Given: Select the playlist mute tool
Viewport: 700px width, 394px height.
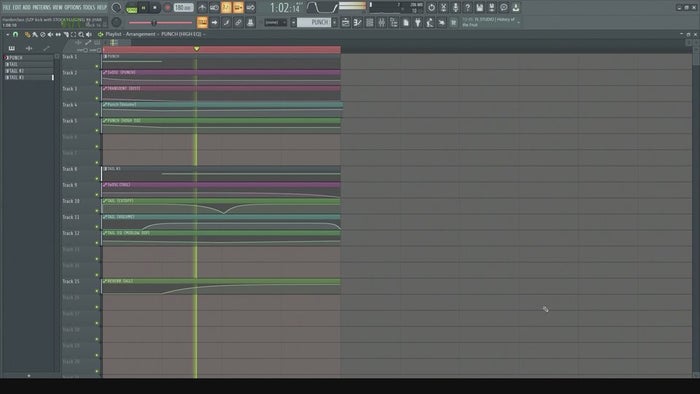Looking at the screenshot, I should (x=50, y=34).
